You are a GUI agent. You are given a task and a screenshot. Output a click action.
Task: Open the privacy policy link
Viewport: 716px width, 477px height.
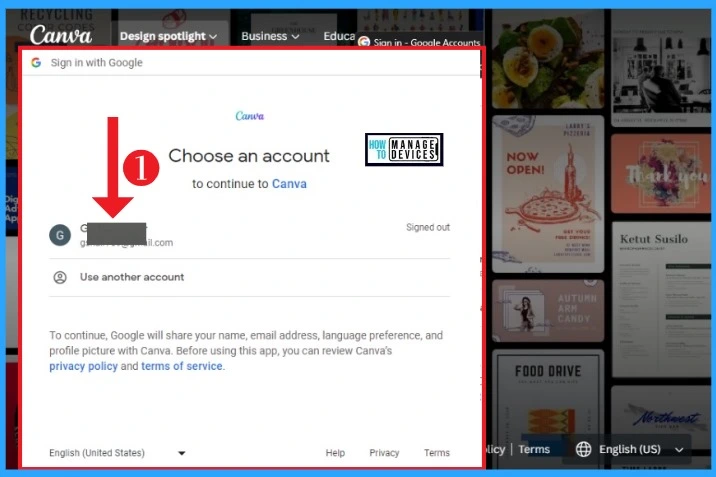(84, 366)
